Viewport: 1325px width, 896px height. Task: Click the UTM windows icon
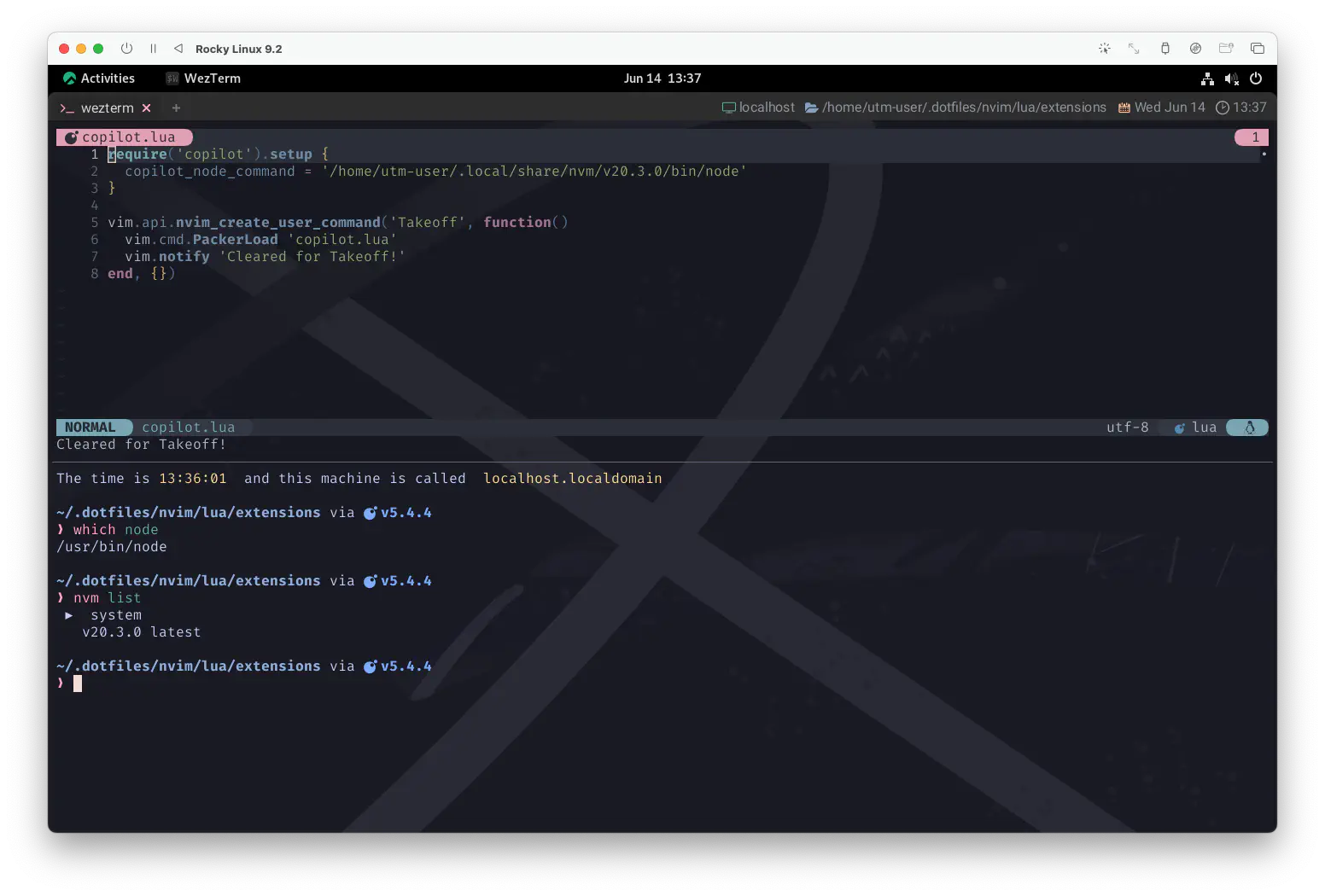click(x=1258, y=49)
